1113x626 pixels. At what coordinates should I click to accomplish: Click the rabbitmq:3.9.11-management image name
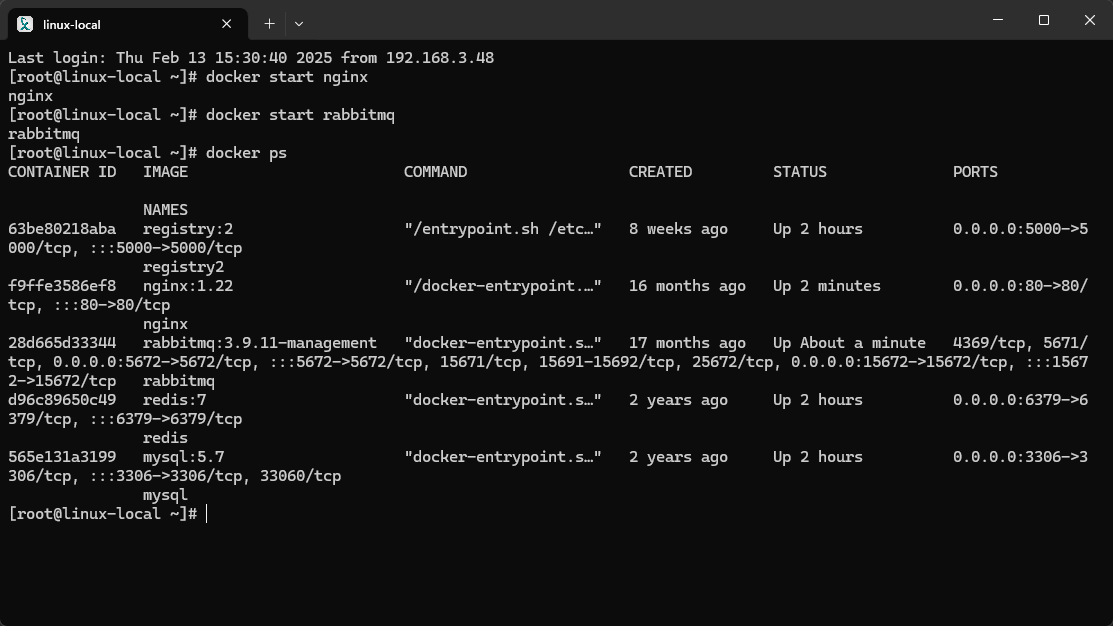click(x=260, y=343)
